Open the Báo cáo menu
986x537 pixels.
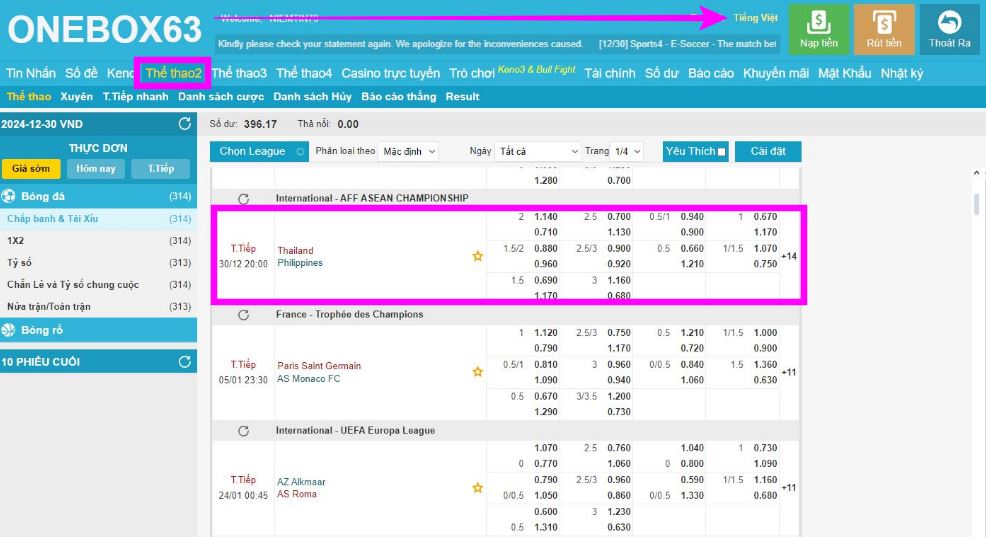711,73
